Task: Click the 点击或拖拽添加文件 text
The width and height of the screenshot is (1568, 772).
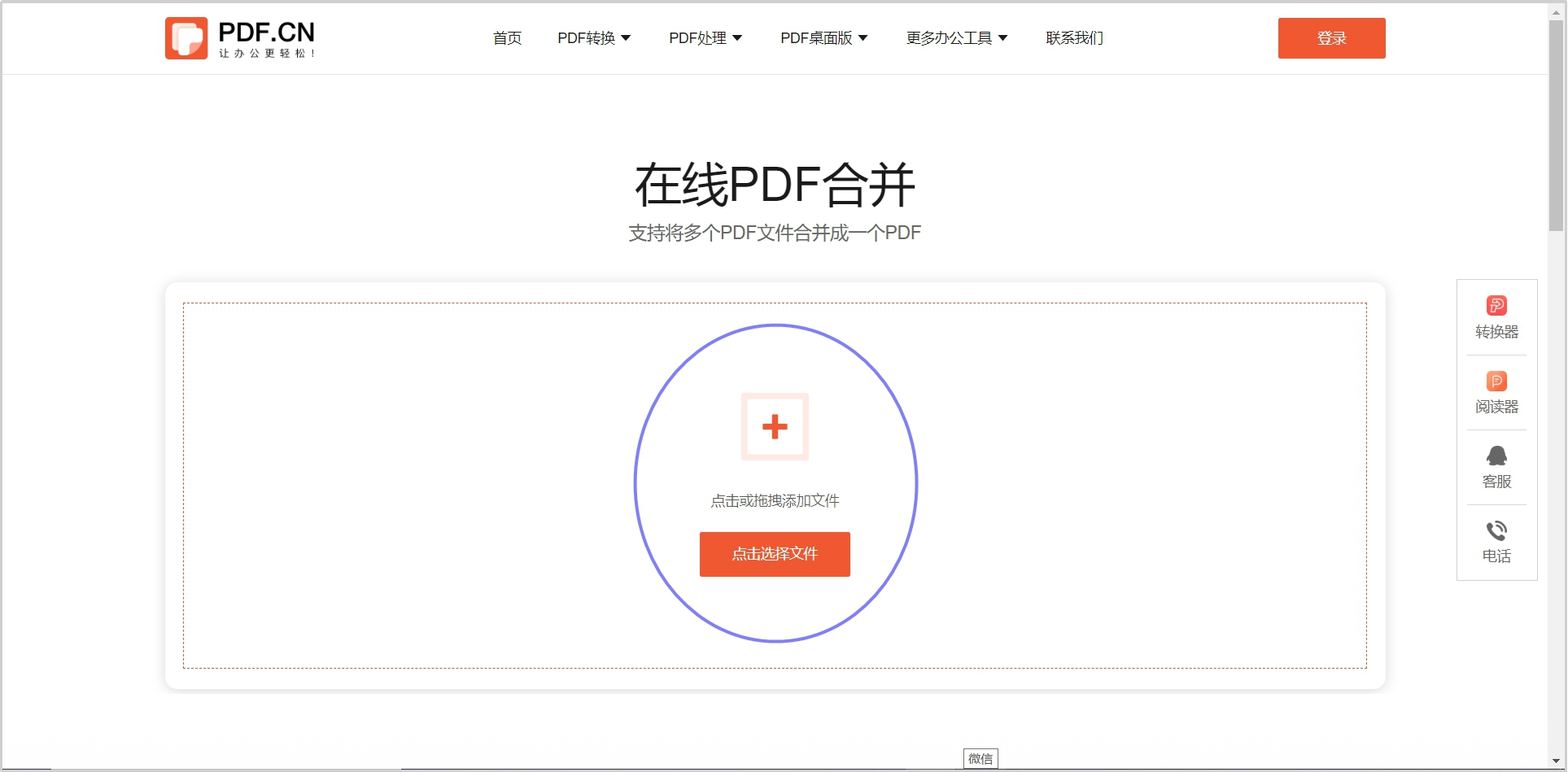Action: 775,501
